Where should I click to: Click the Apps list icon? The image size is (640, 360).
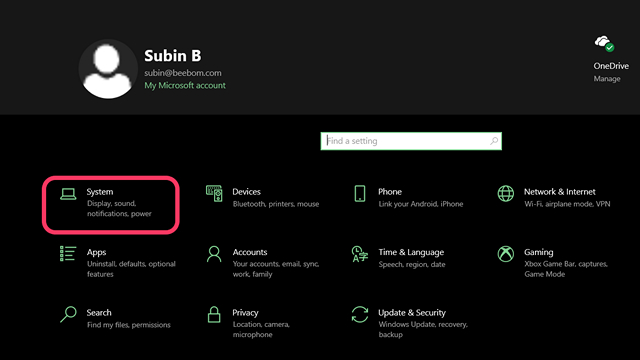(x=68, y=253)
